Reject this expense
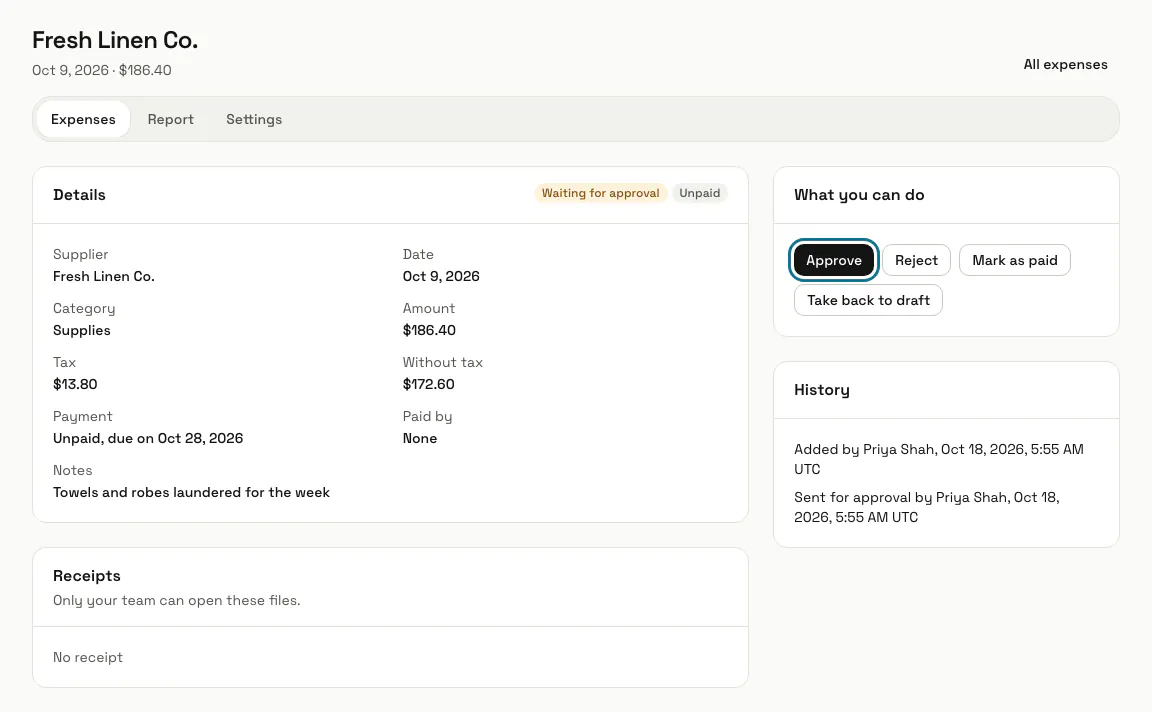 (x=916, y=260)
